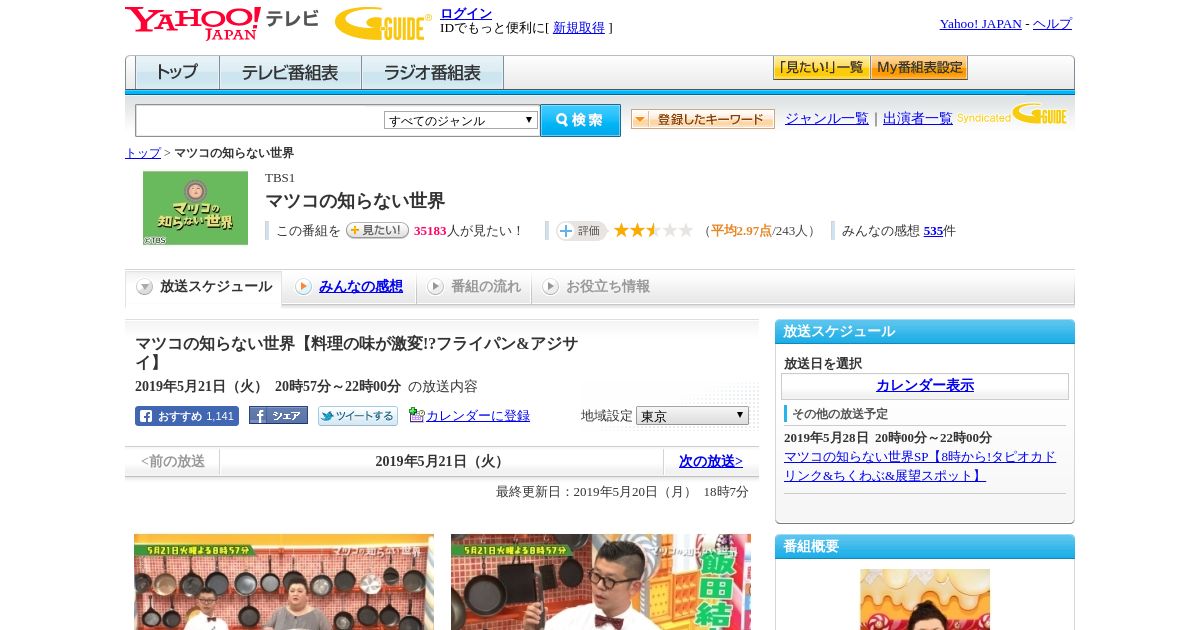Click the play icon on お役立ち情報 tab
The width and height of the screenshot is (1200, 630).
pos(550,287)
